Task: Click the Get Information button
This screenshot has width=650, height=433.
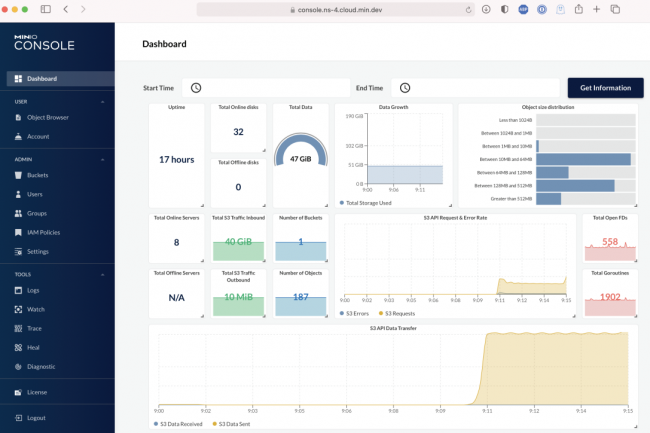Action: (605, 88)
